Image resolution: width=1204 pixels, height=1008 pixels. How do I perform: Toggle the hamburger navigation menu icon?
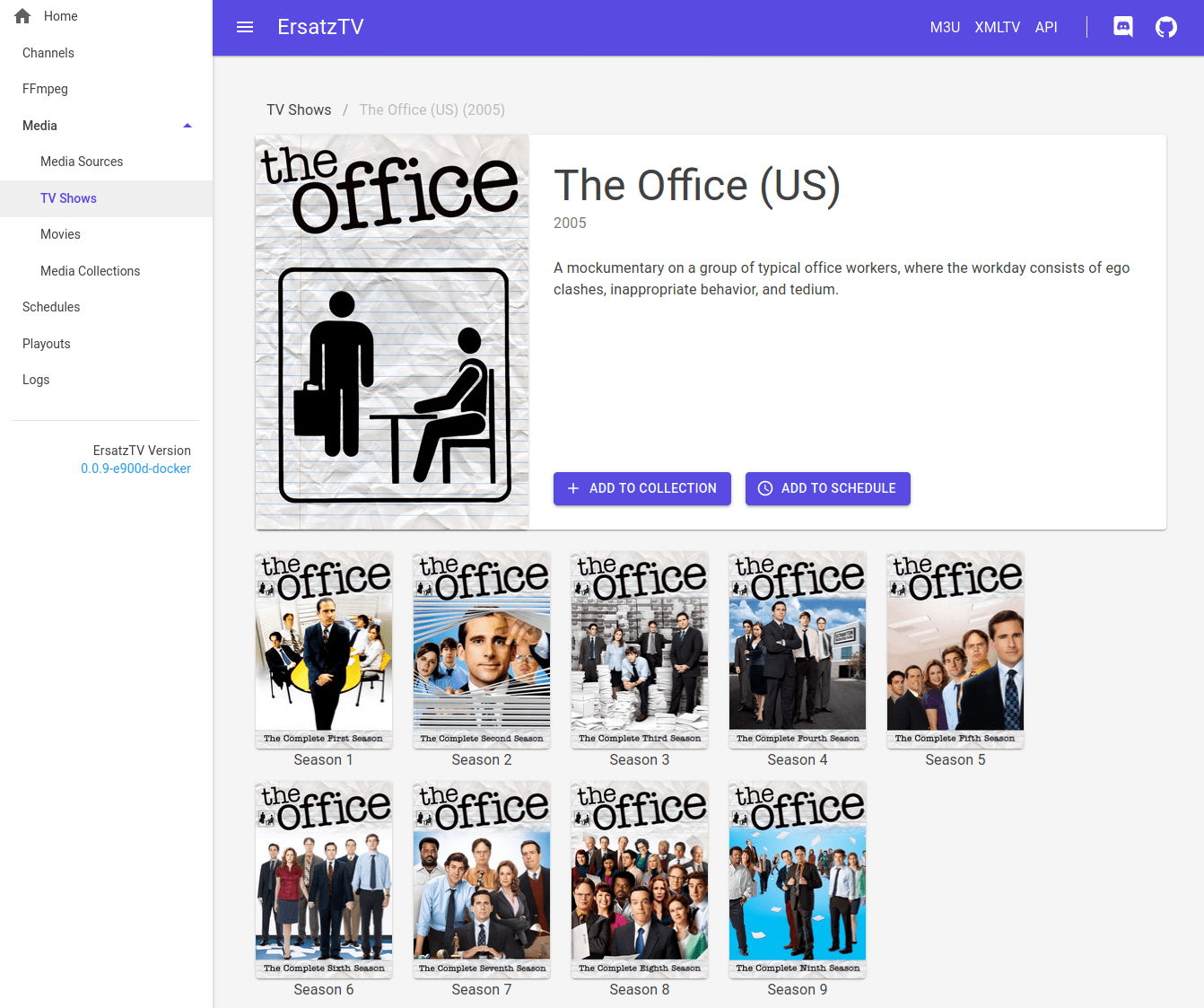coord(245,27)
